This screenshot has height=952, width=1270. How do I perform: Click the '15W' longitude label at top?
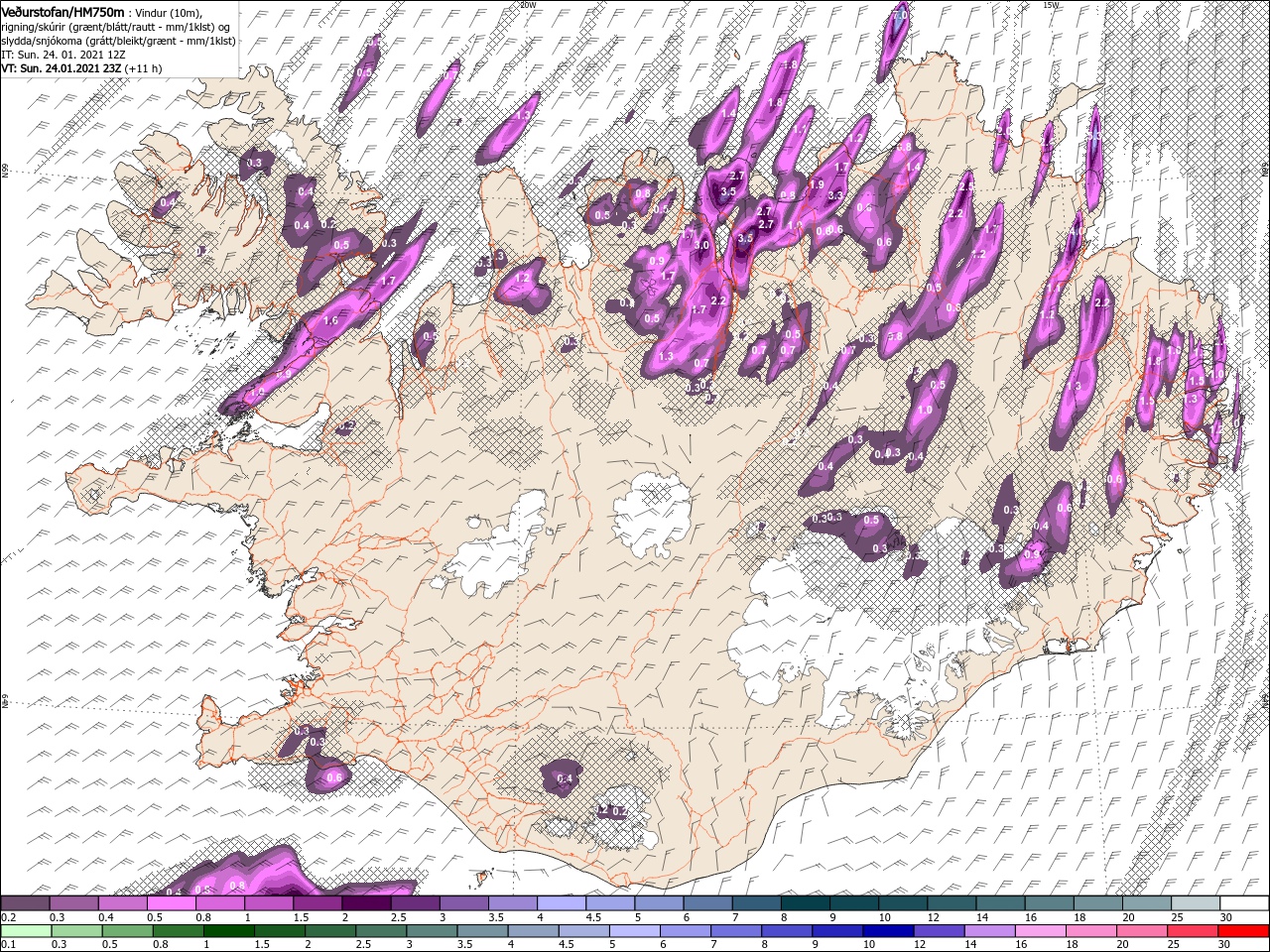[1051, 4]
